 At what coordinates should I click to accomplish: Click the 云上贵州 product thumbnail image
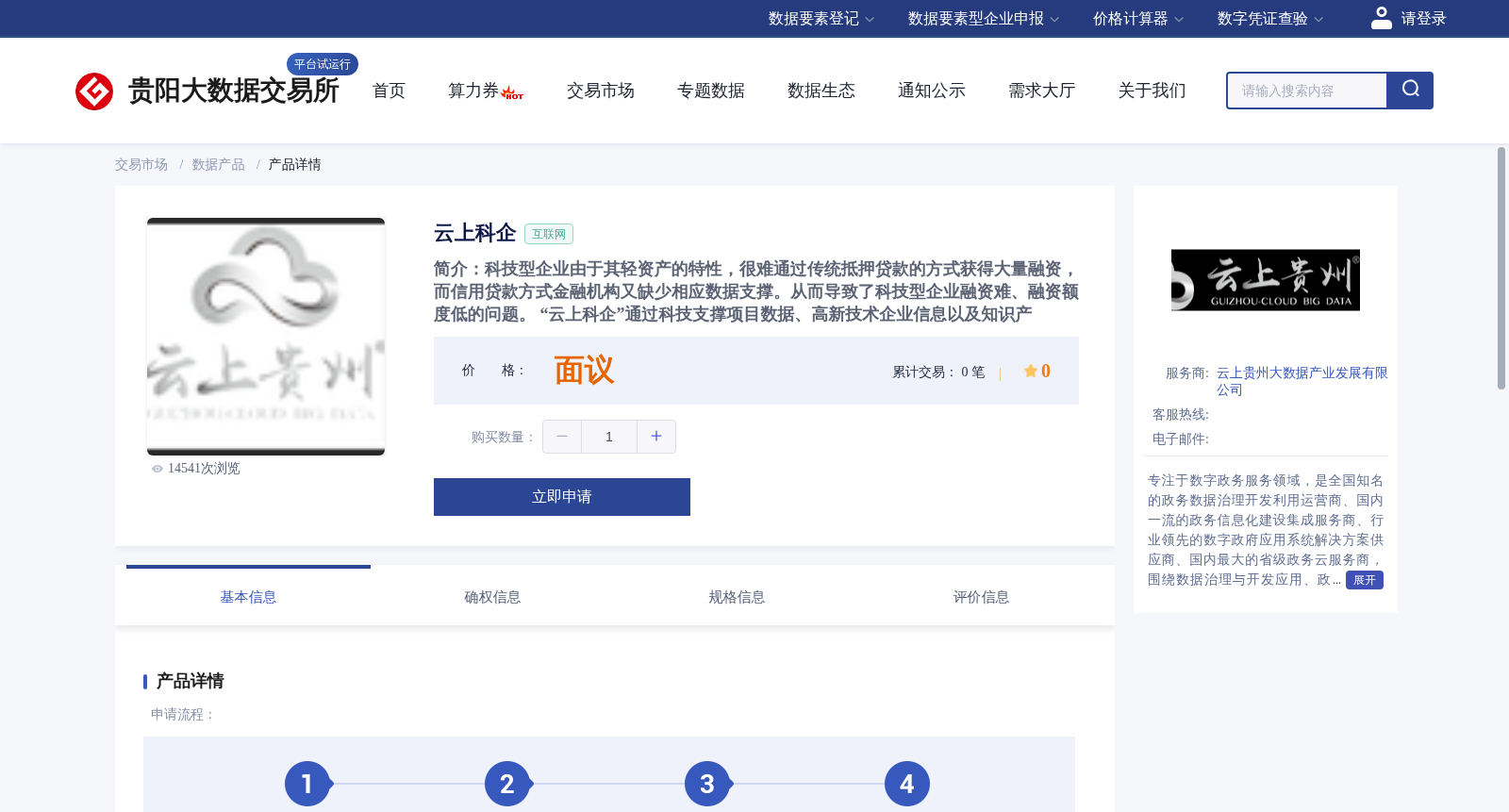pos(266,337)
